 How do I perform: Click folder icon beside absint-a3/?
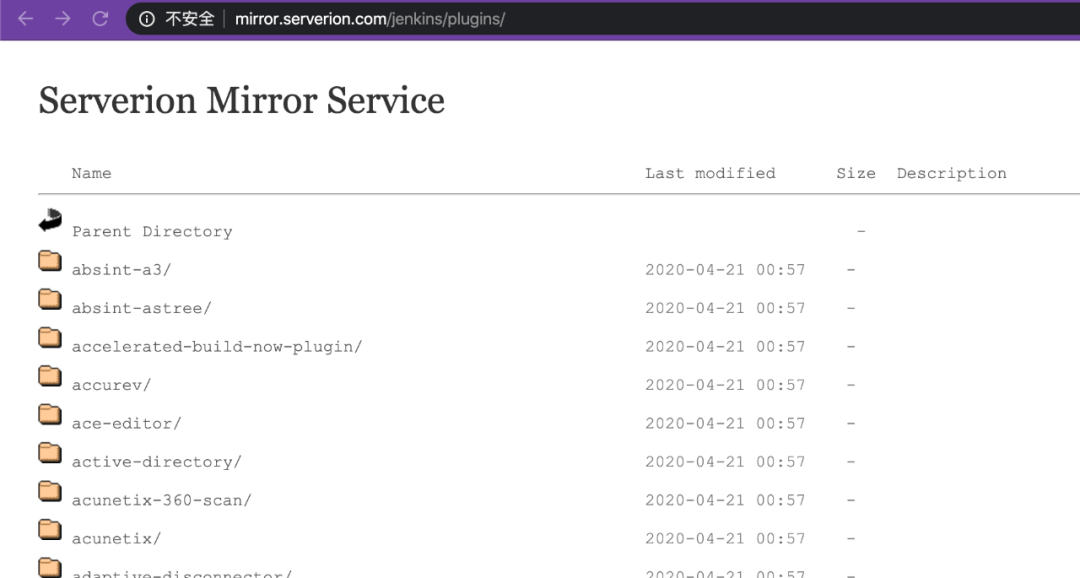(50, 261)
